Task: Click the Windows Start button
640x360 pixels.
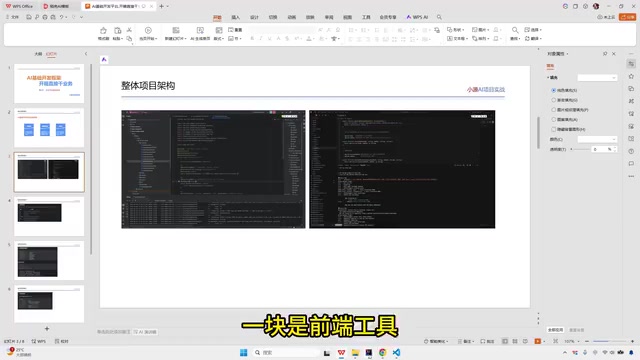Action: coord(244,353)
